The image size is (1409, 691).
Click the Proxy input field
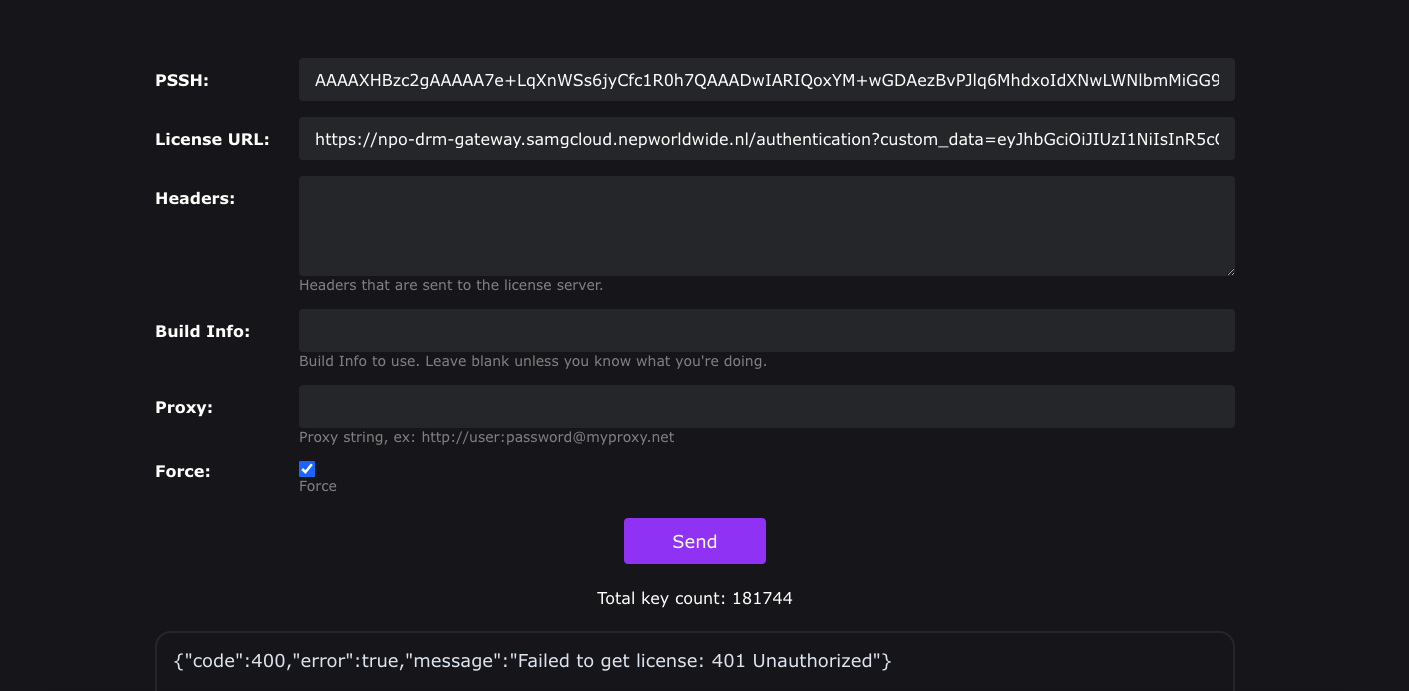point(766,406)
